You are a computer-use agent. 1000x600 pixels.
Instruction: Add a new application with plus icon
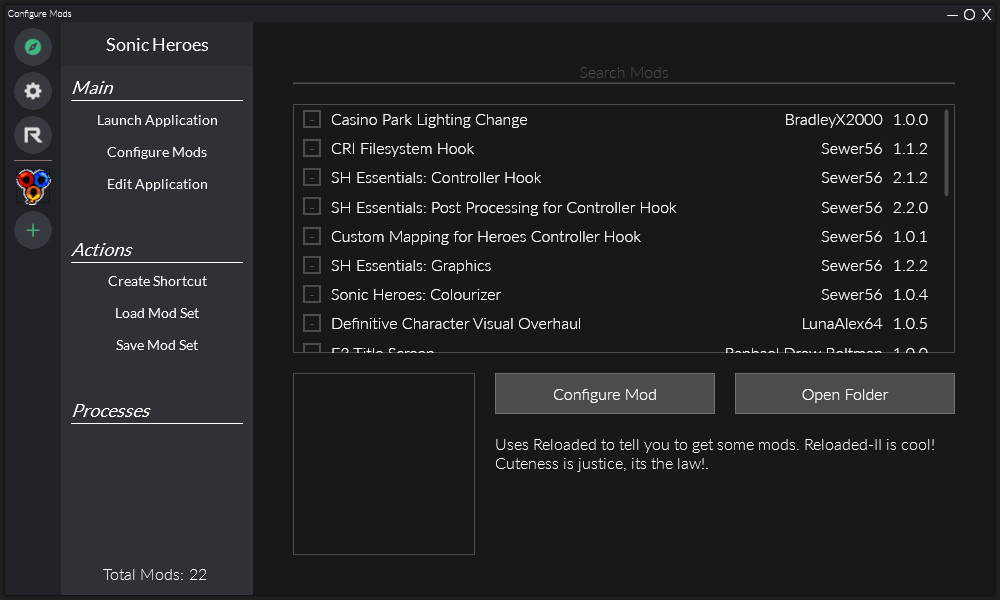[32, 230]
